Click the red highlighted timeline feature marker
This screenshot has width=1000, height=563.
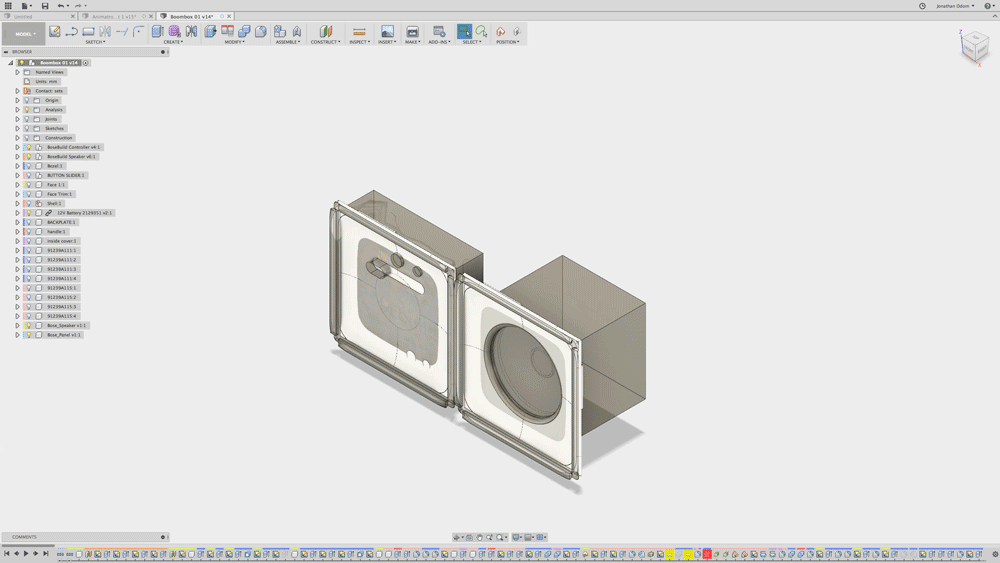(x=707, y=554)
